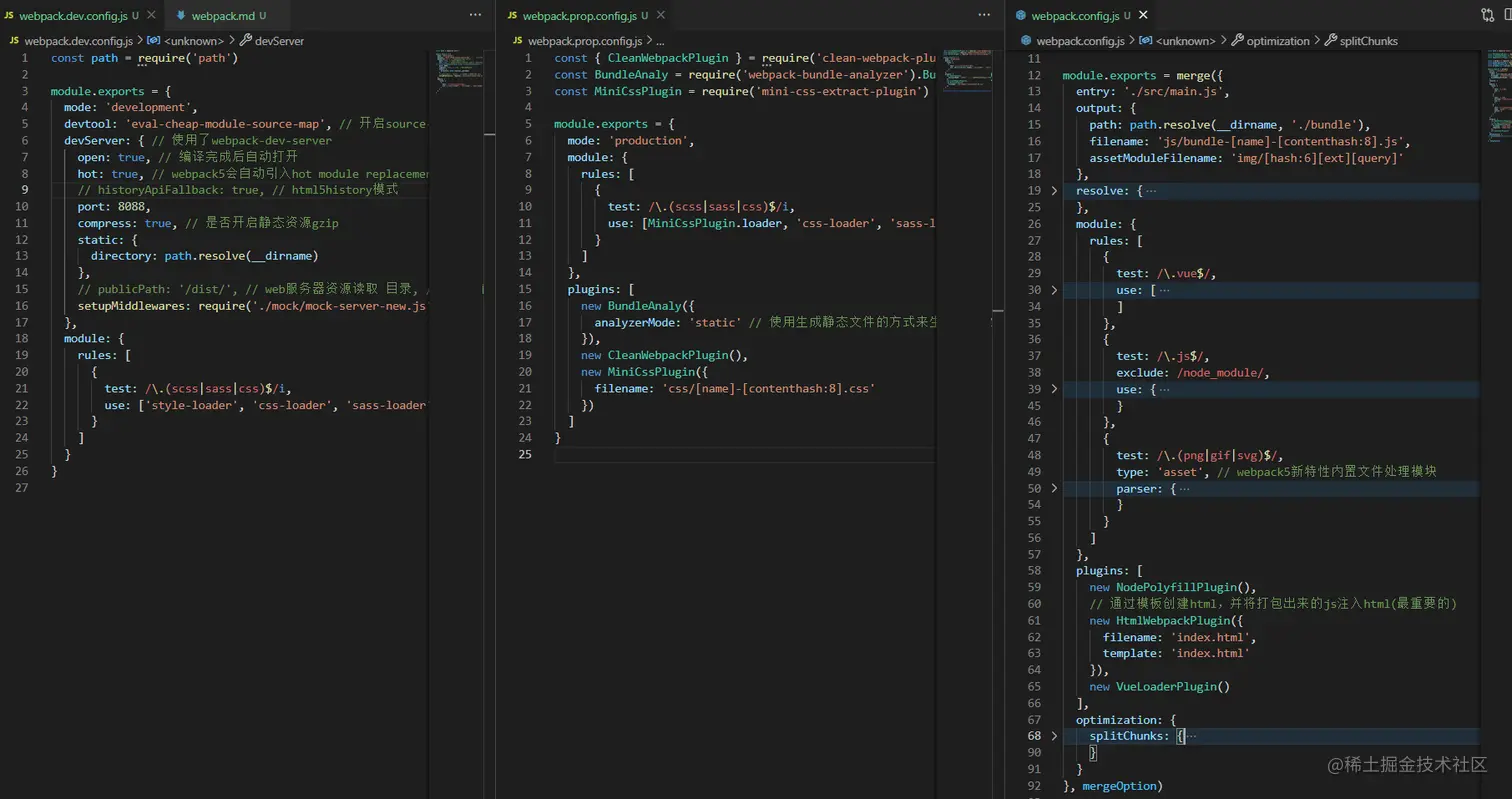The height and width of the screenshot is (799, 1512).
Task: Click the JS icon on webpack.dev.config.js tab
Action: [9, 16]
